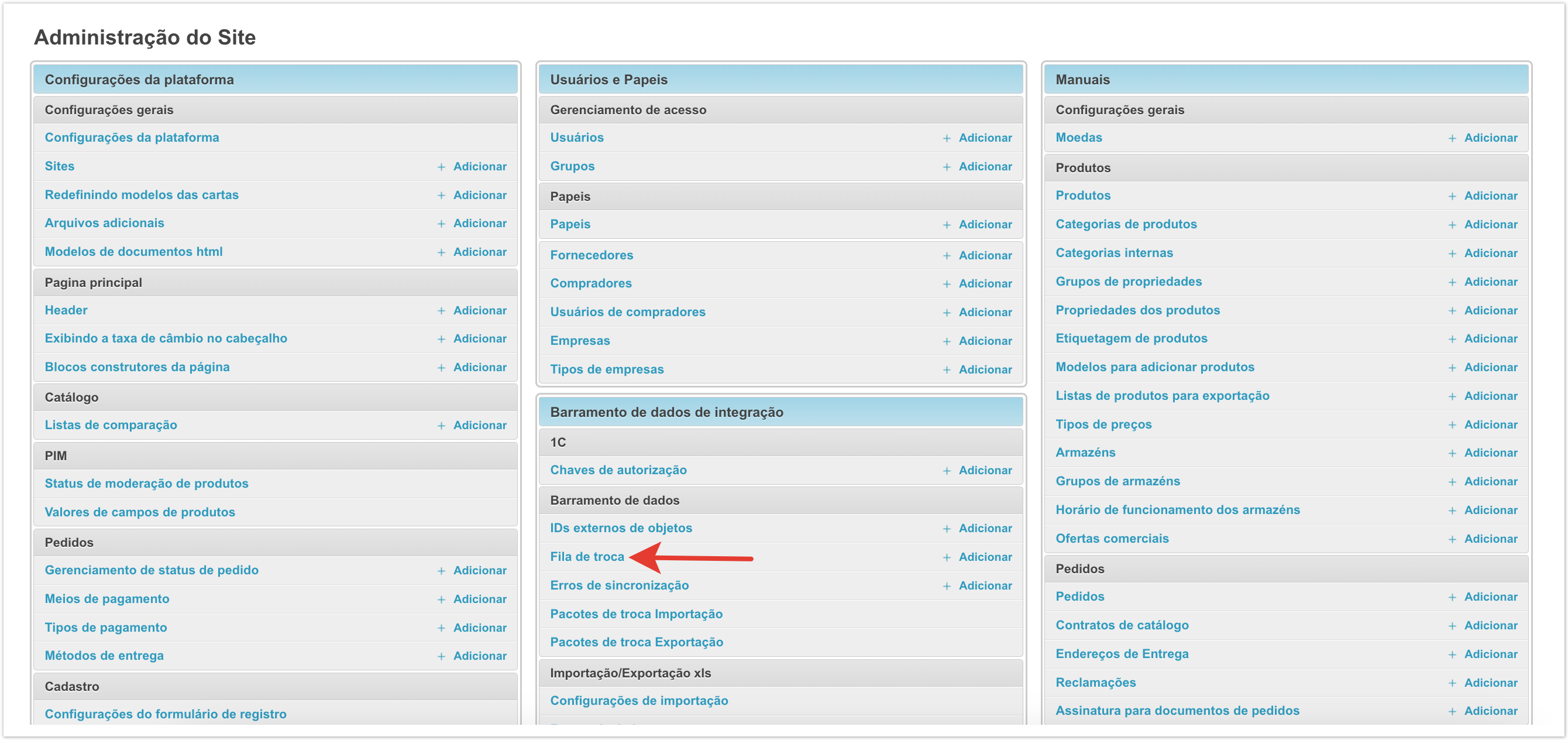Open Status de moderação de produtos

pyautogui.click(x=146, y=484)
